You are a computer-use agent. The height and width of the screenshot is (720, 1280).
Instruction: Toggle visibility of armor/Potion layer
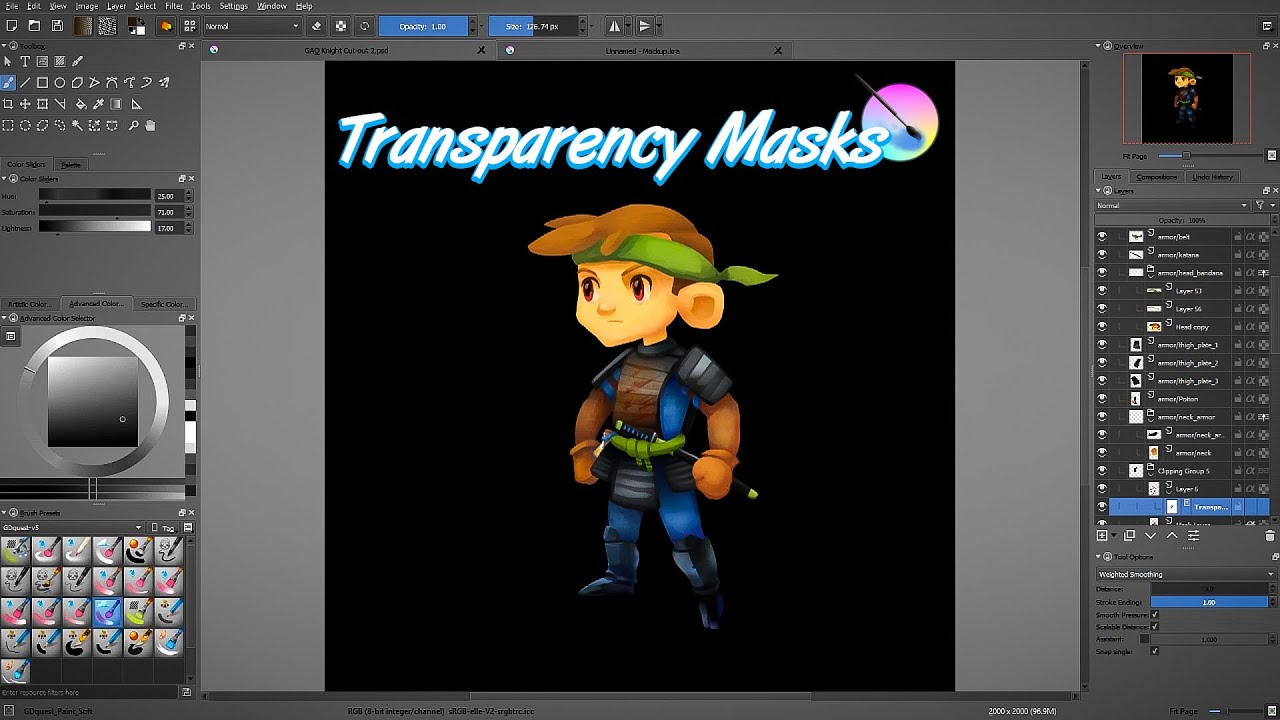tap(1102, 399)
